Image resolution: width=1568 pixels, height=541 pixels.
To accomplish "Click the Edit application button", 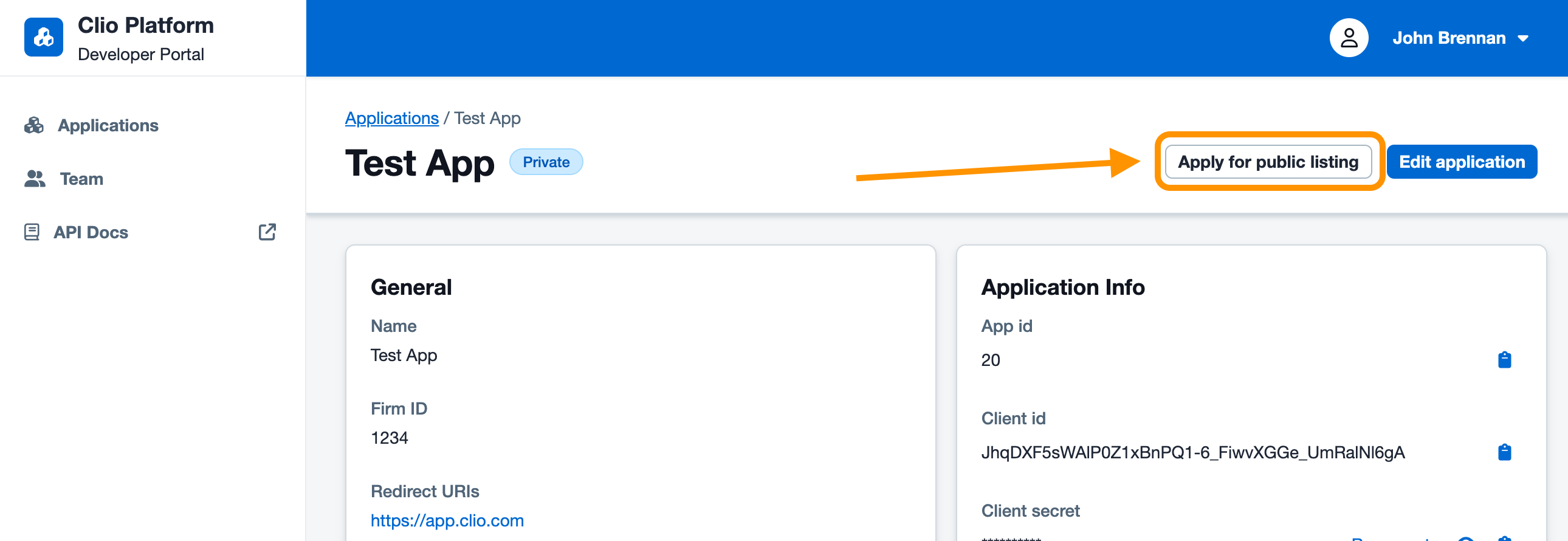I will pyautogui.click(x=1462, y=162).
